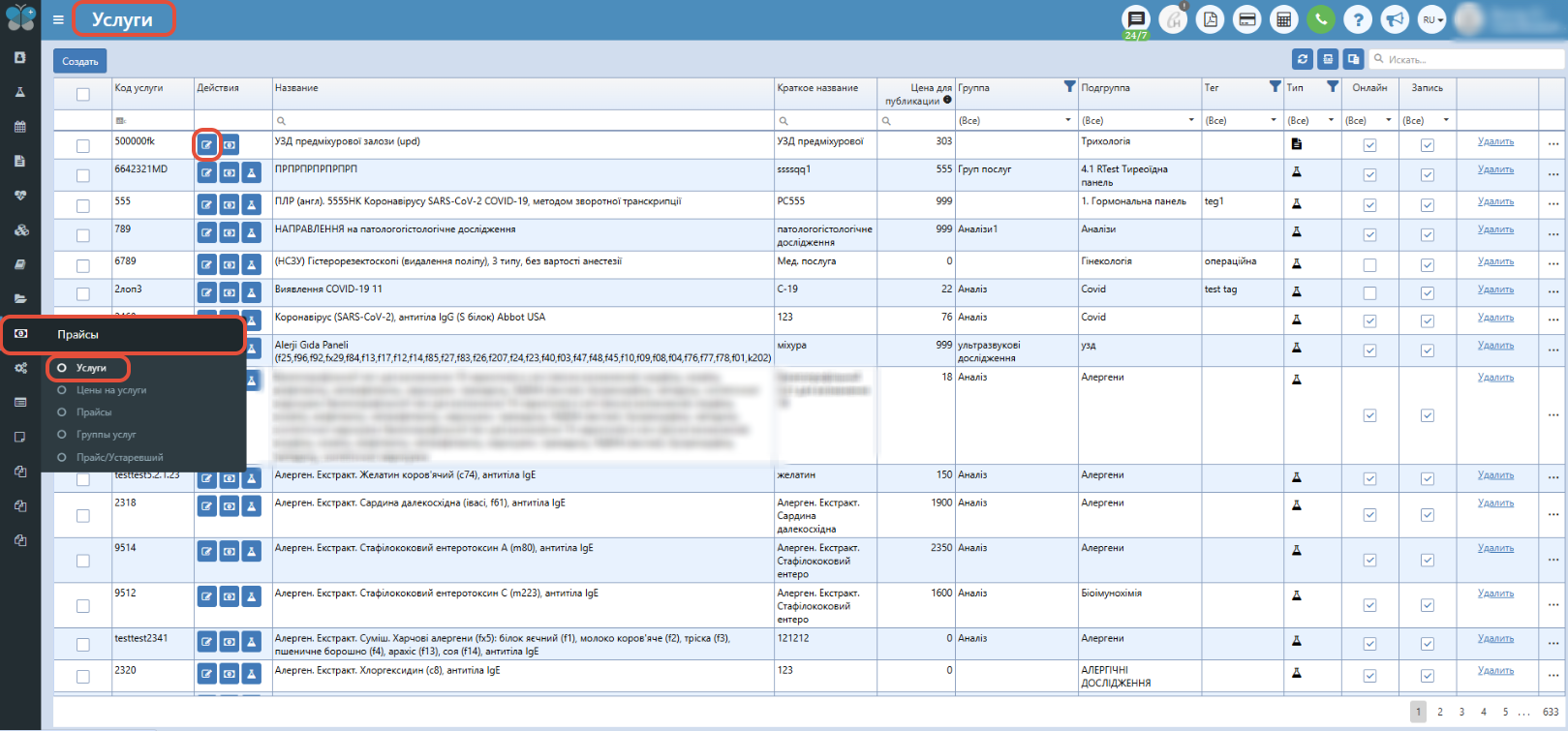
Task: Open the settings gears icon in sidebar
Action: tap(20, 368)
